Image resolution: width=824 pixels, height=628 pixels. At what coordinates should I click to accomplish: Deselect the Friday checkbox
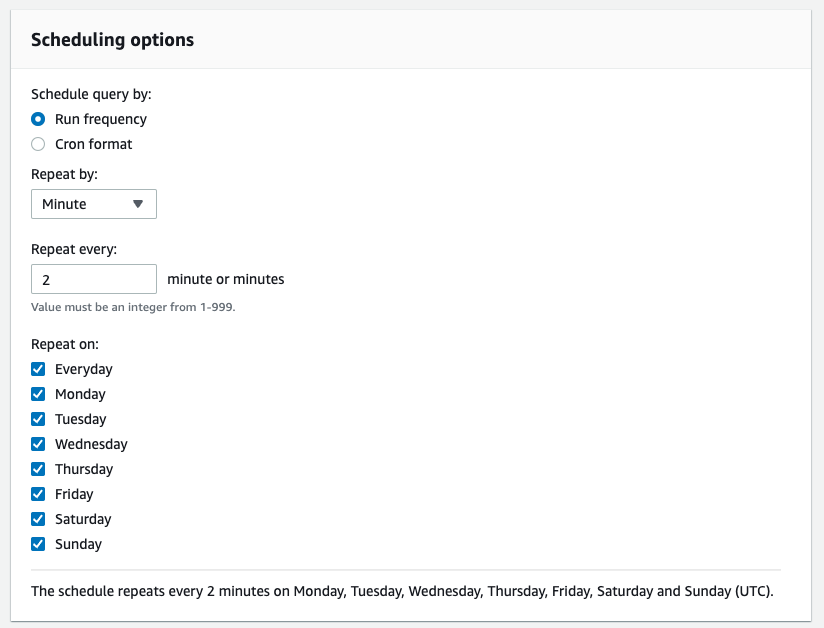pyautogui.click(x=38, y=494)
